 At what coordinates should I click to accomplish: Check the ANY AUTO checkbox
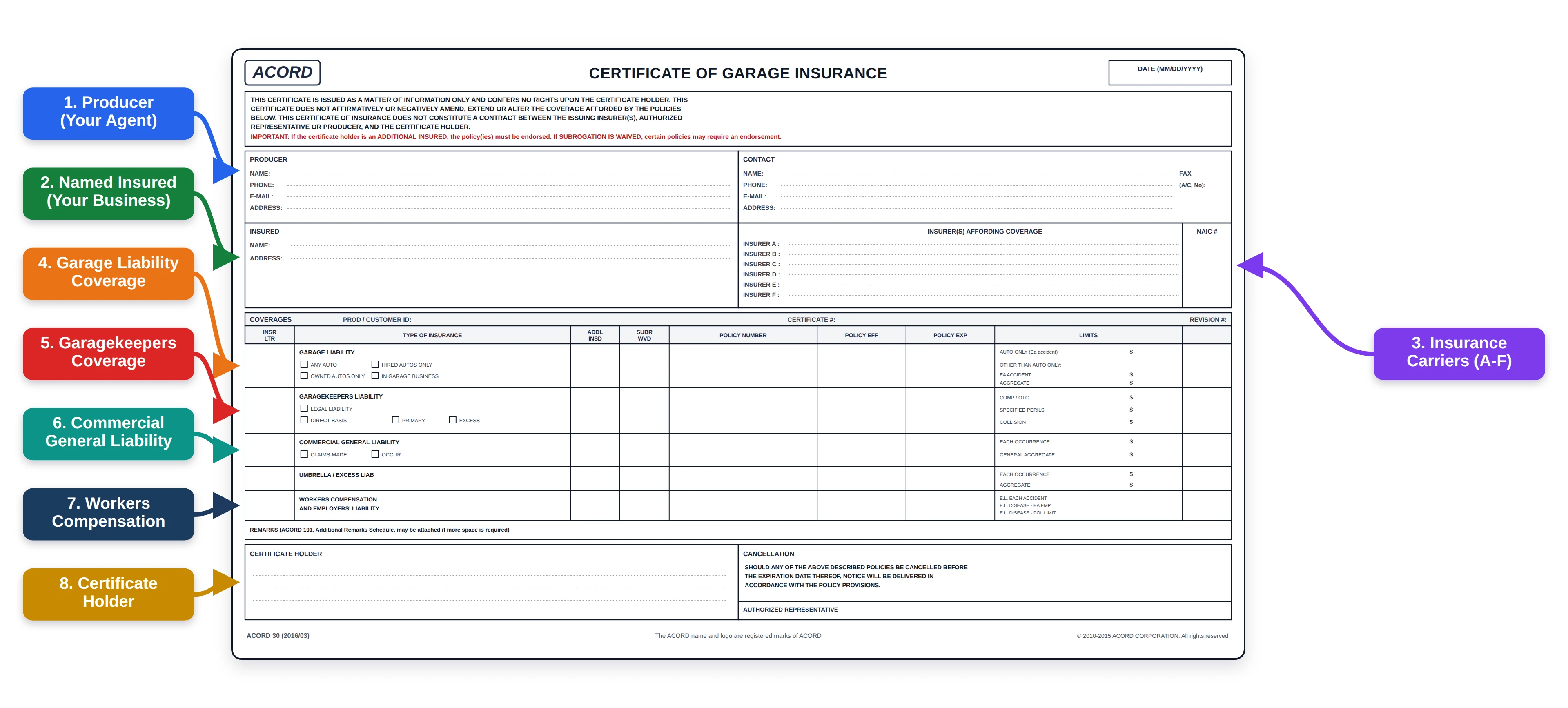point(304,364)
